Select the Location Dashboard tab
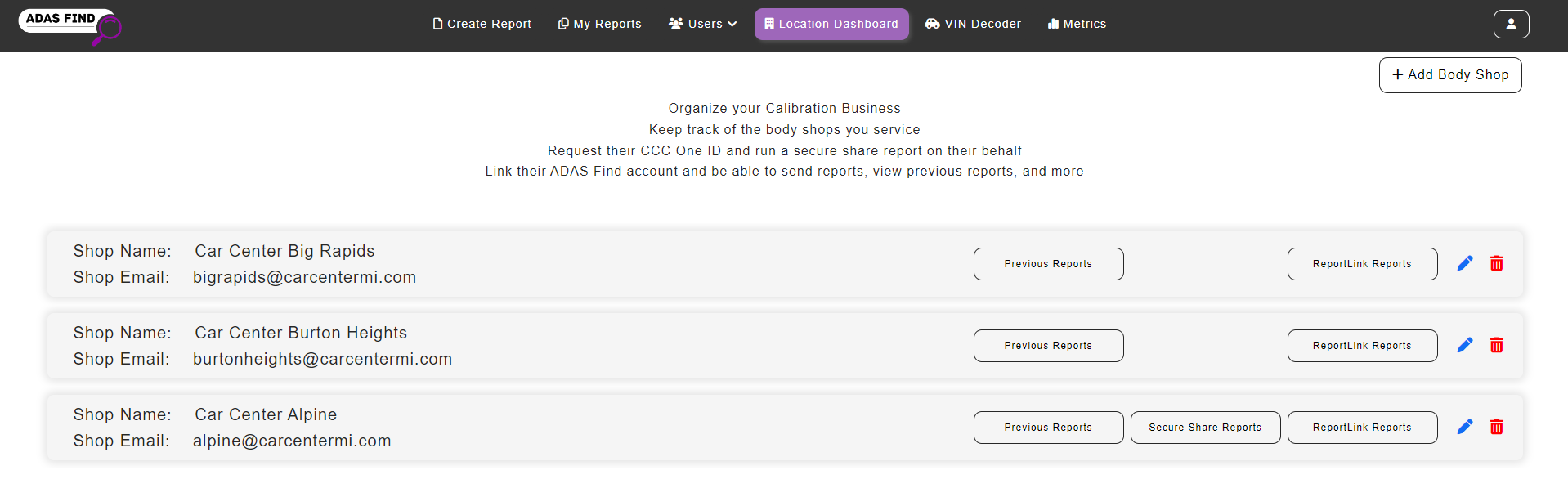Image resolution: width=1568 pixels, height=497 pixels. tap(831, 24)
